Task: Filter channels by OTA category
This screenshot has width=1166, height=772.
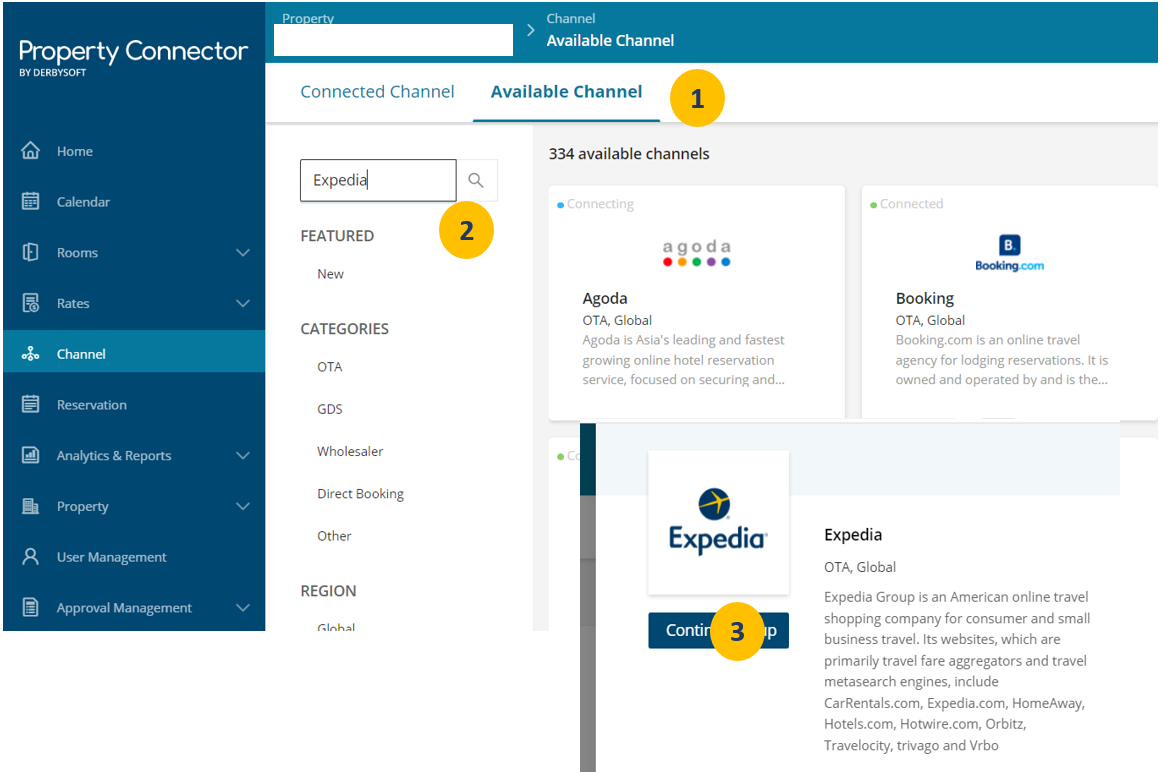Action: tap(329, 367)
